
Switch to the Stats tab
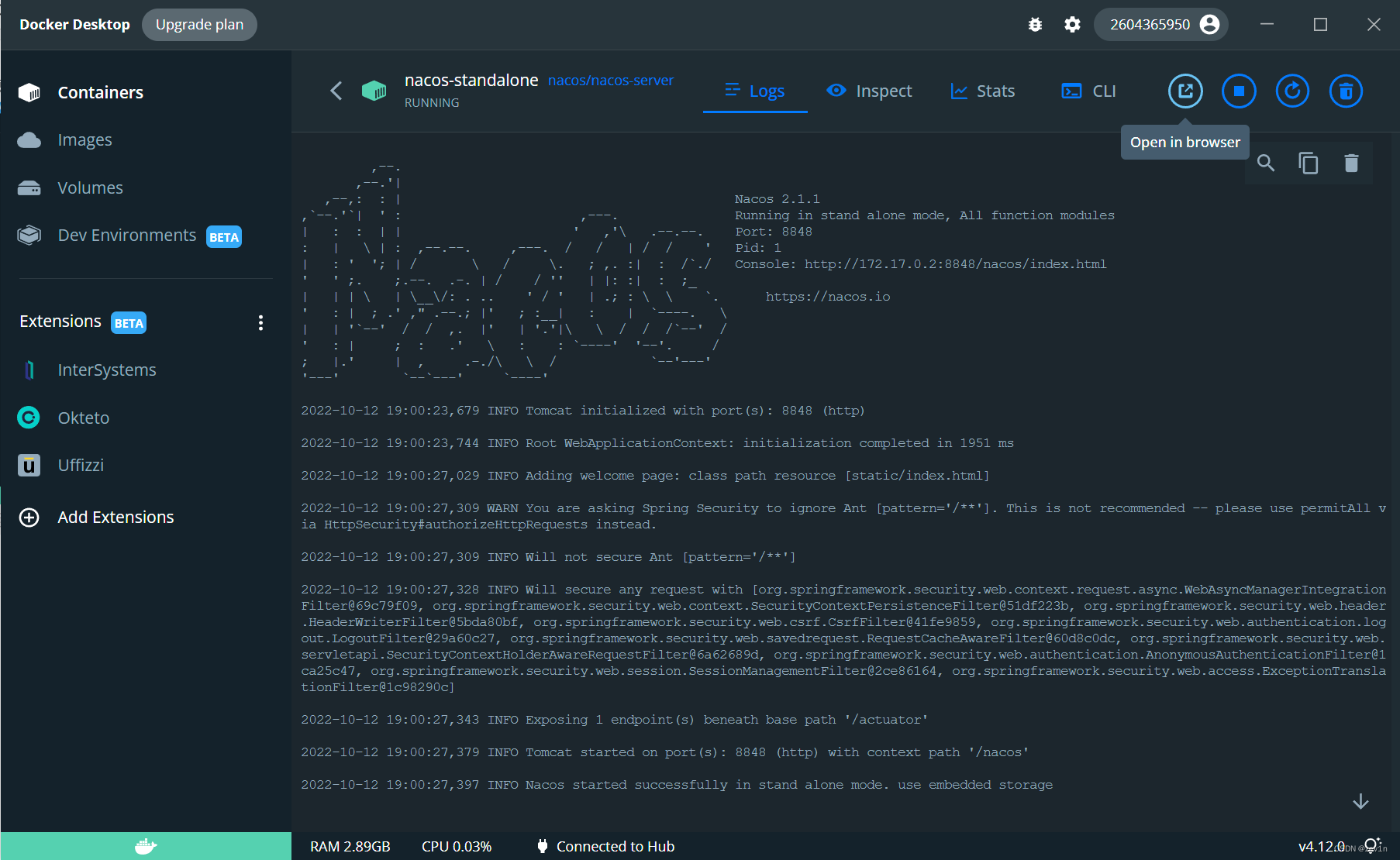[983, 91]
